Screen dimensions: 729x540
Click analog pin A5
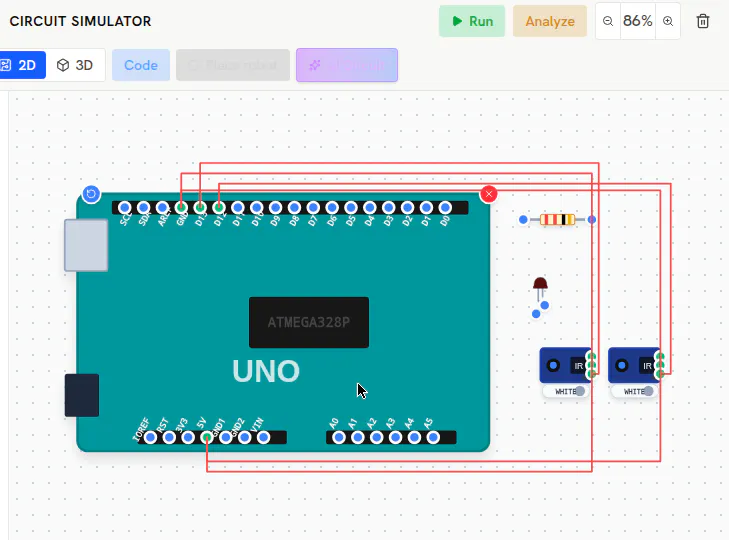point(433,437)
